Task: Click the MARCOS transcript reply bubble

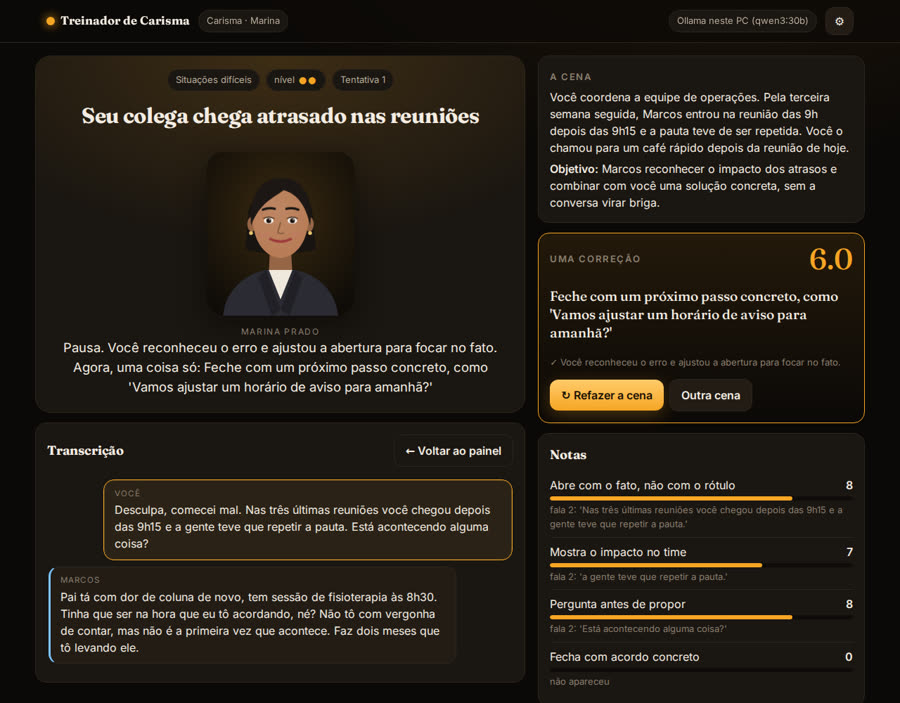Action: pyautogui.click(x=253, y=615)
